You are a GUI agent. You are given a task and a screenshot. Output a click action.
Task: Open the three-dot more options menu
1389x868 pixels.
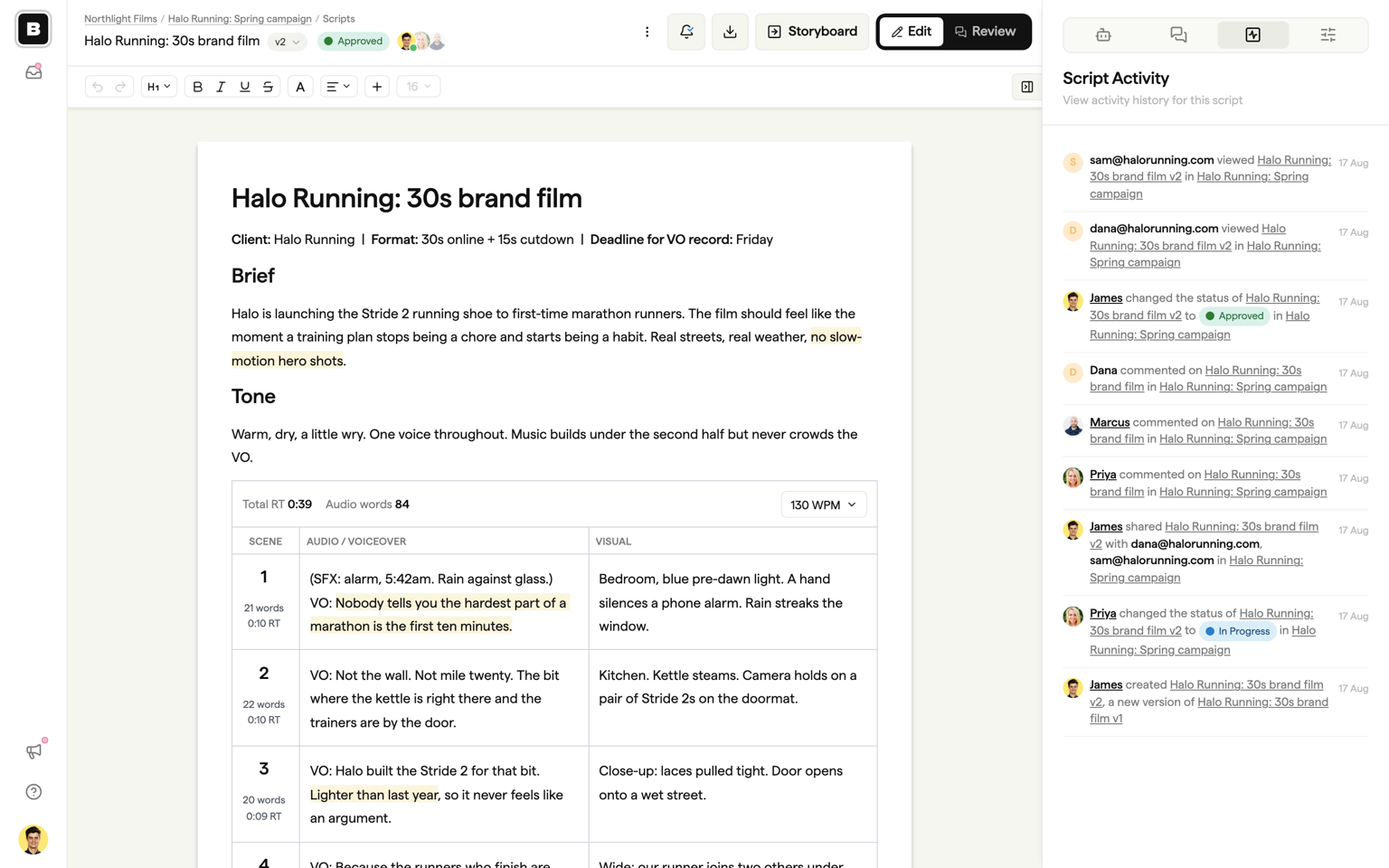647,32
